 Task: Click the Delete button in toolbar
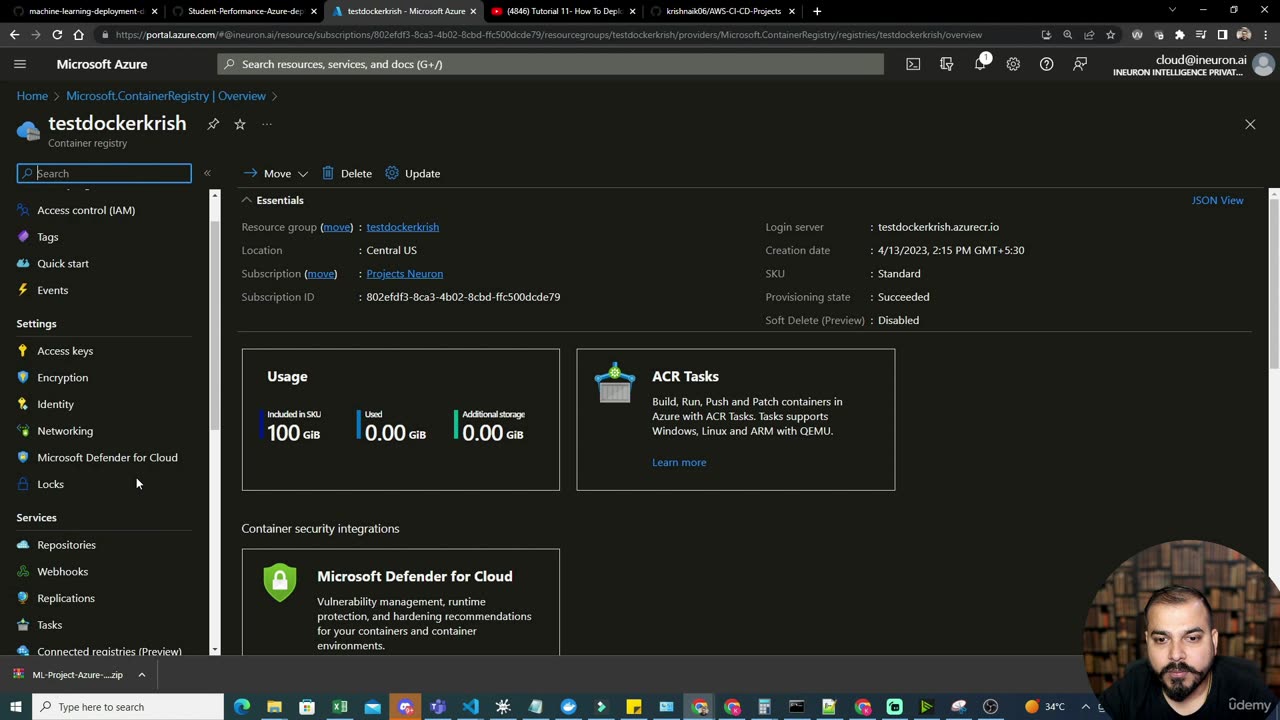pos(347,173)
